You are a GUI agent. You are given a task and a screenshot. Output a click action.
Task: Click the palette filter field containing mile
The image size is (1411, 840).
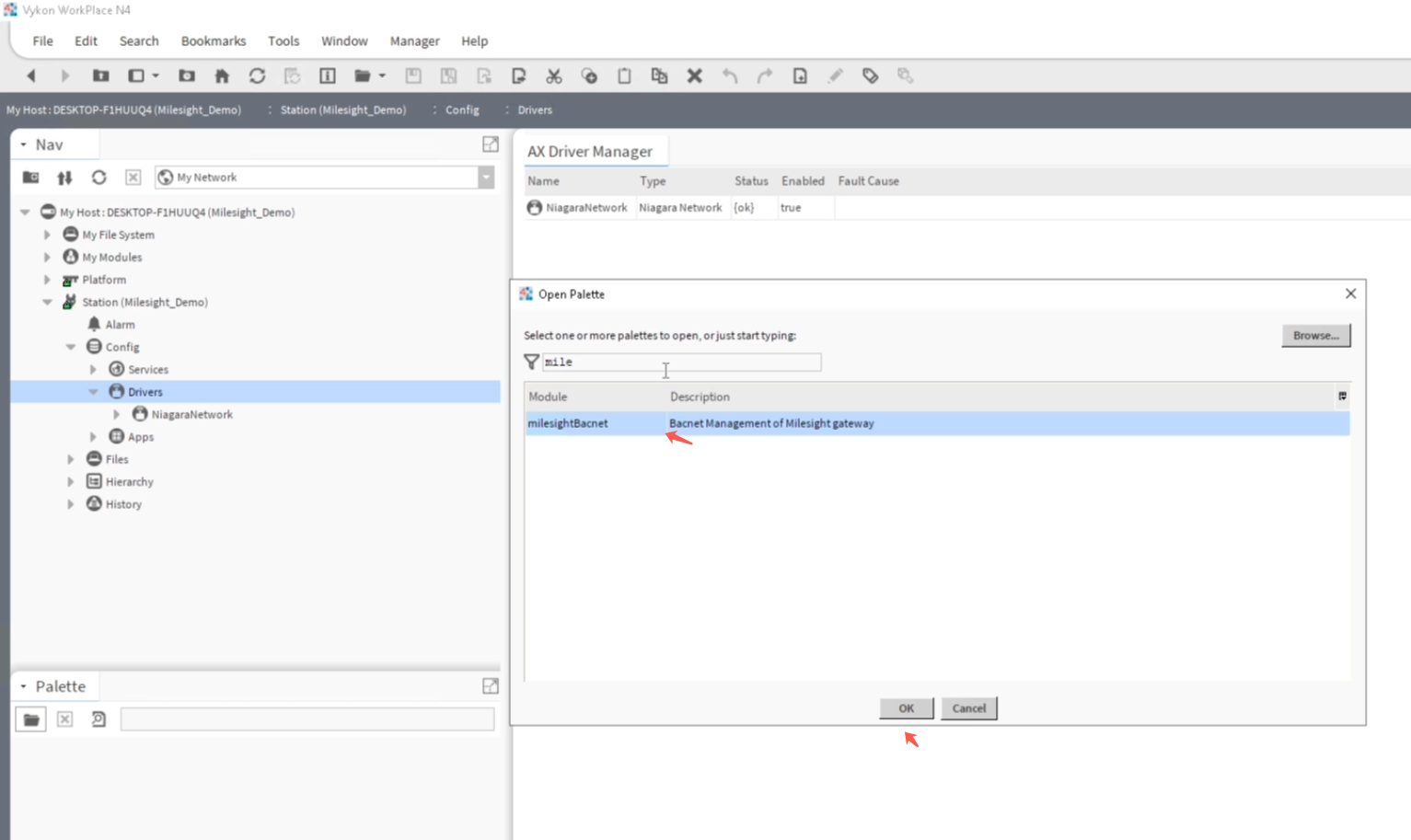(x=681, y=362)
